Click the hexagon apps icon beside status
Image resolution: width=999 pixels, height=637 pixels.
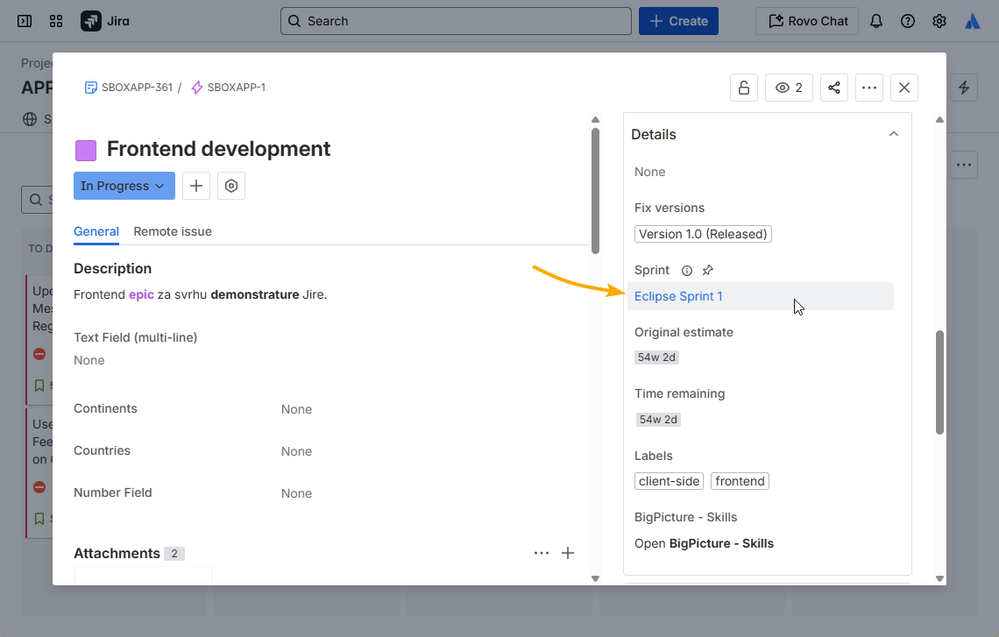pos(231,186)
